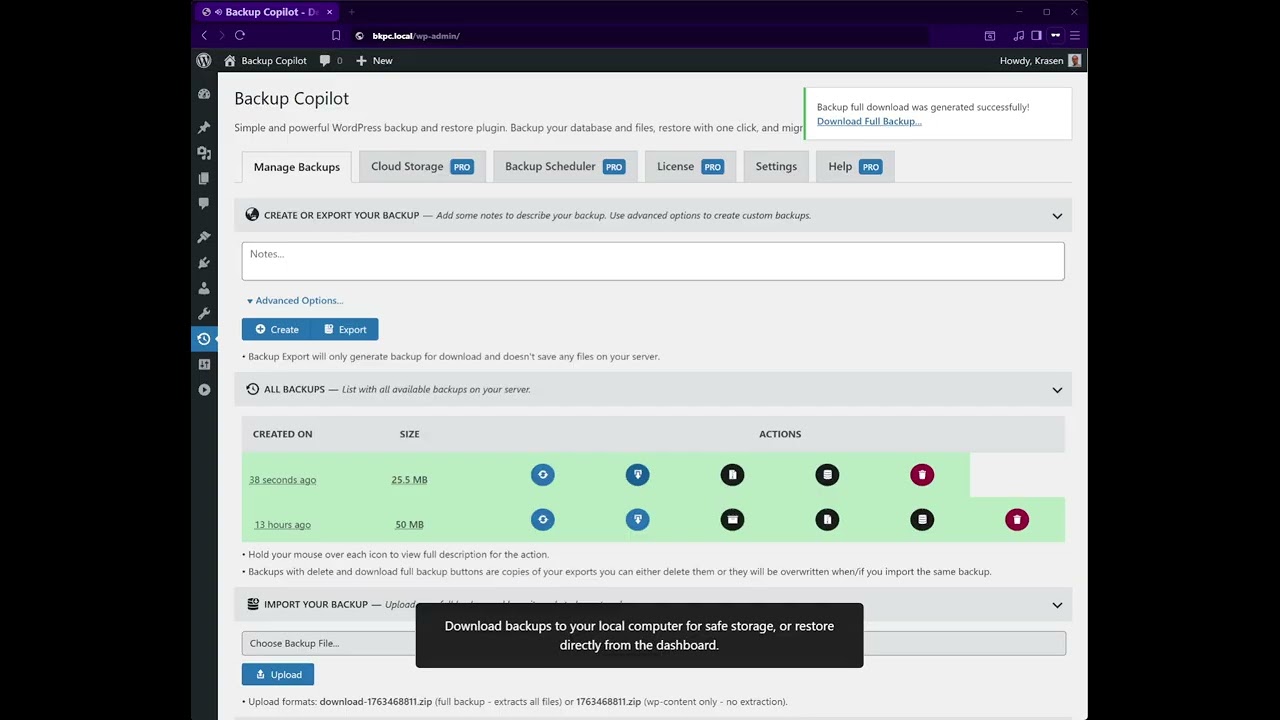Click the 25.5 MB size value
The image size is (1280, 720).
pyautogui.click(x=409, y=480)
